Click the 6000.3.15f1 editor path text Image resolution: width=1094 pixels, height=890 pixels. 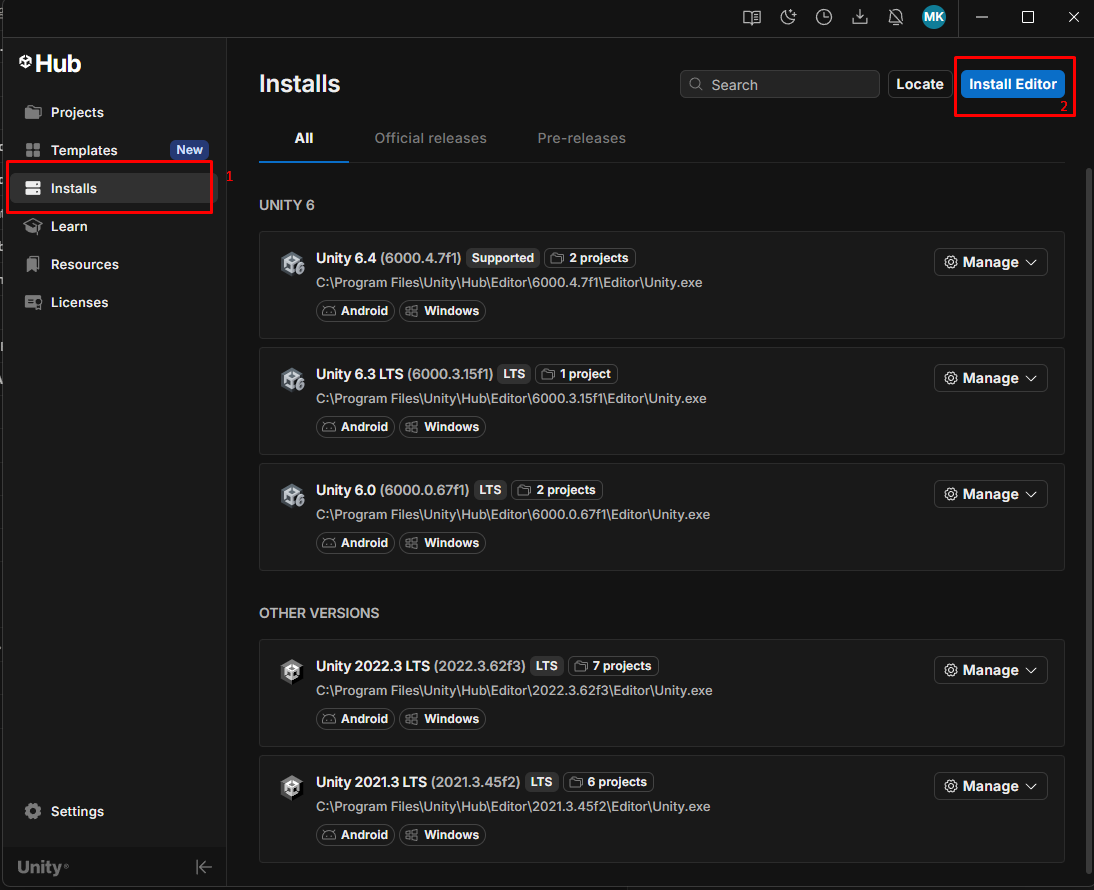click(511, 398)
